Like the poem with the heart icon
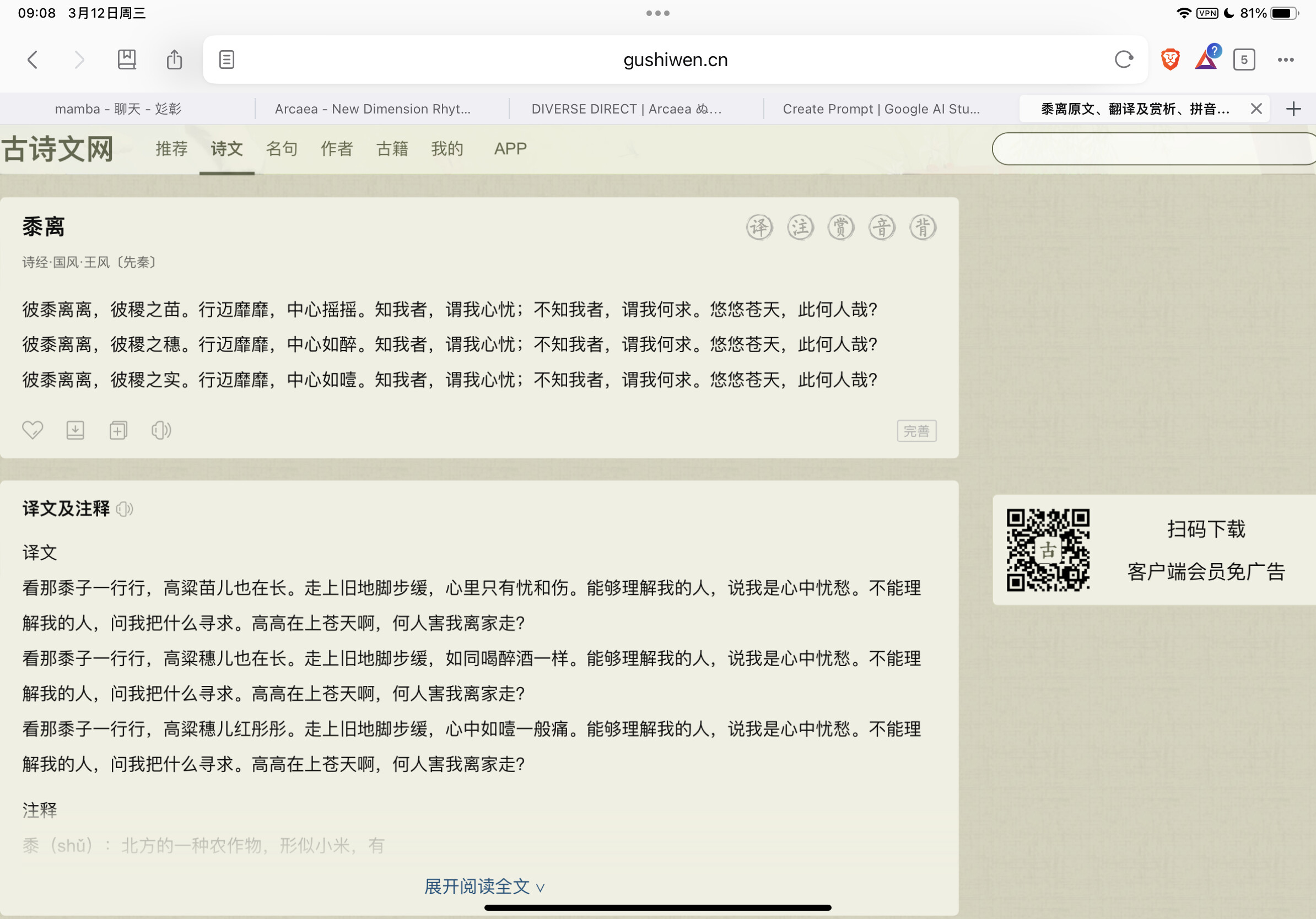The image size is (1316, 919). click(x=33, y=430)
